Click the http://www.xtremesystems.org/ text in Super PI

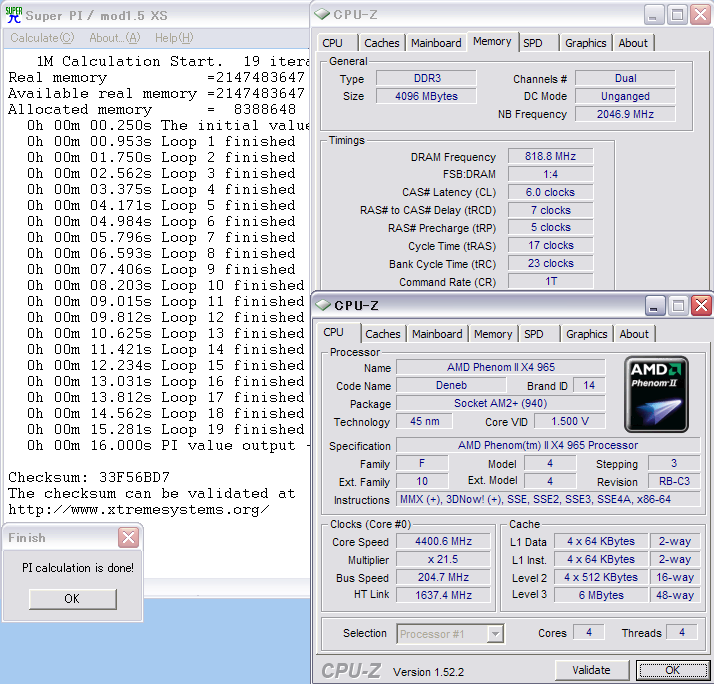point(139,509)
